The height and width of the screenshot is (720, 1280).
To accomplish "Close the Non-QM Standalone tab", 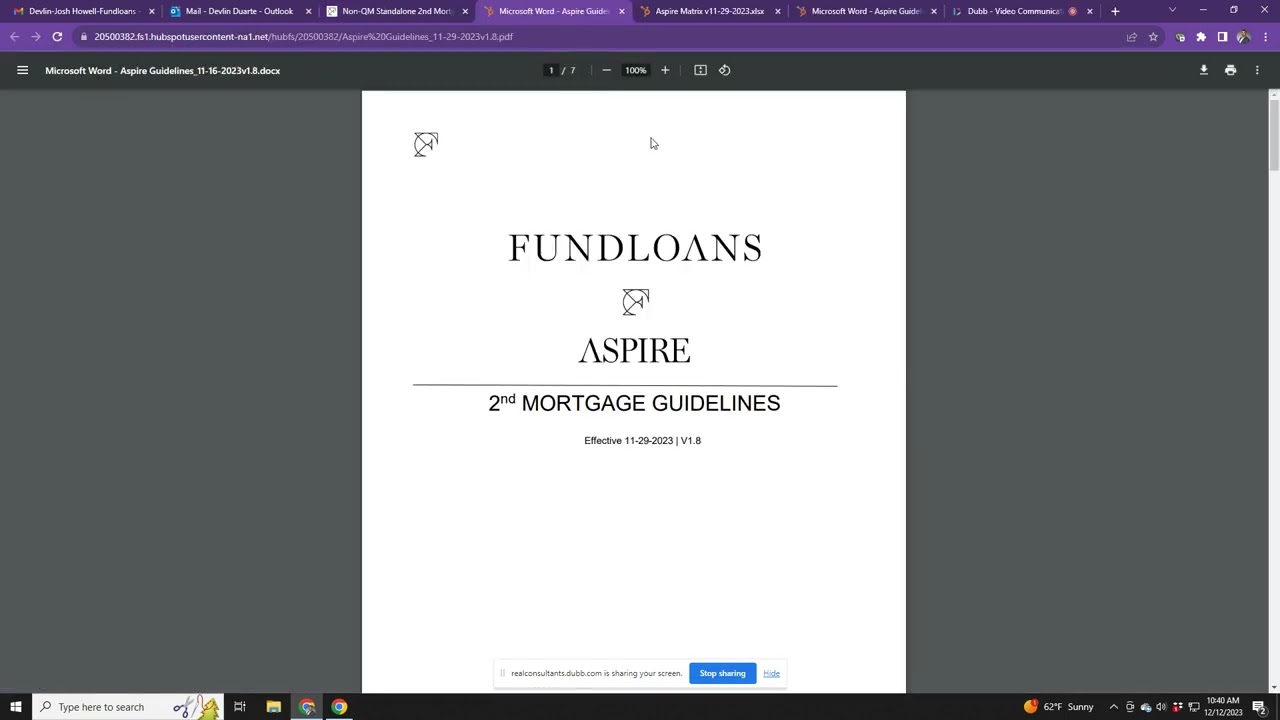I will (465, 11).
